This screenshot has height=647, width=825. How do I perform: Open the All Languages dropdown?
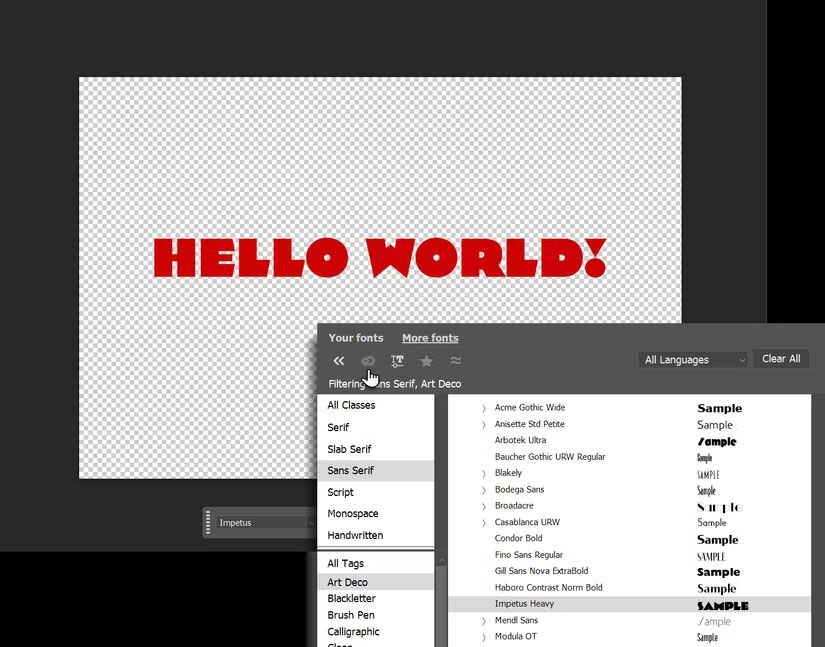[693, 359]
